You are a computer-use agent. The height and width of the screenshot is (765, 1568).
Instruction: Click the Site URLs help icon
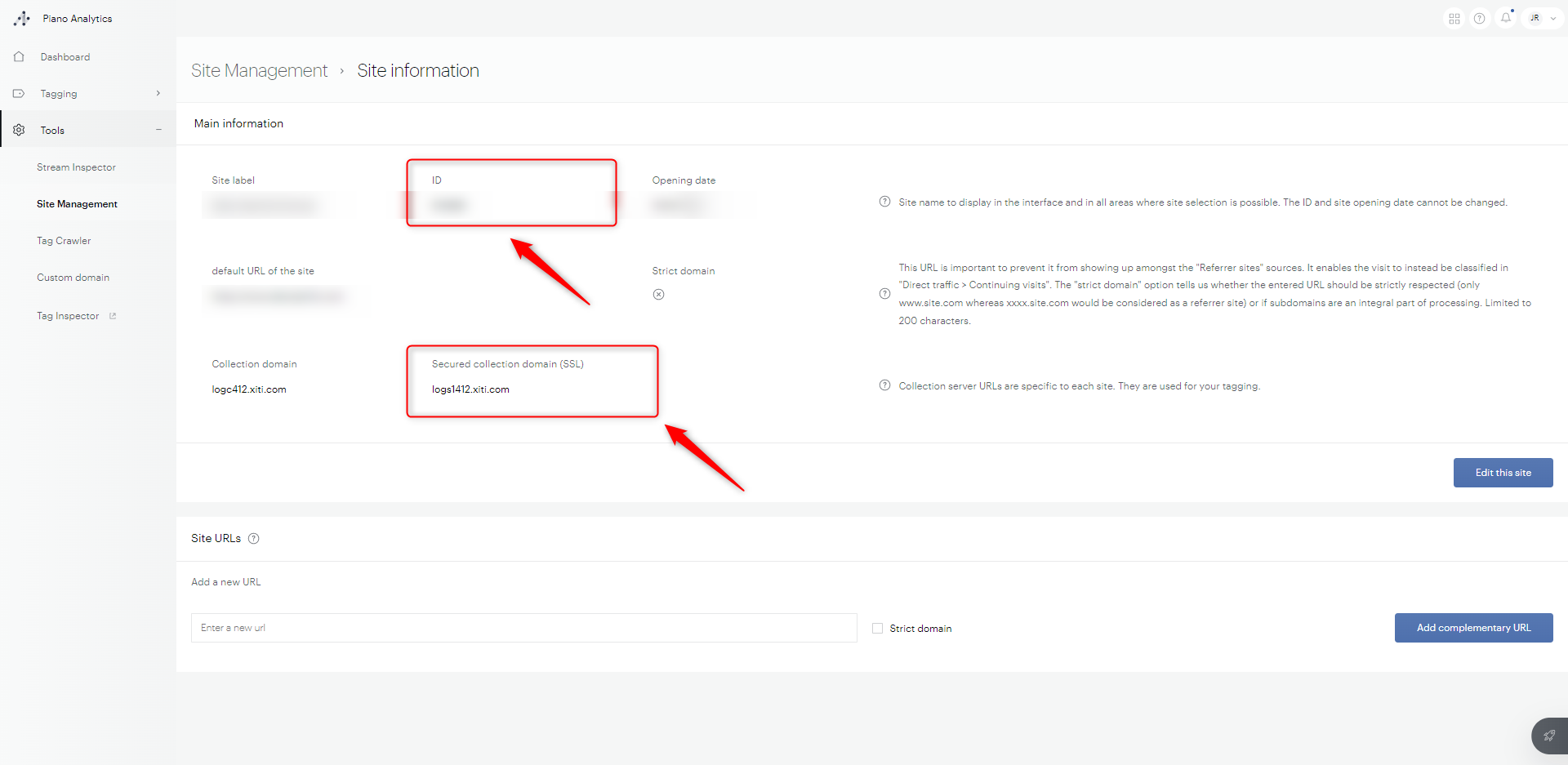(254, 539)
